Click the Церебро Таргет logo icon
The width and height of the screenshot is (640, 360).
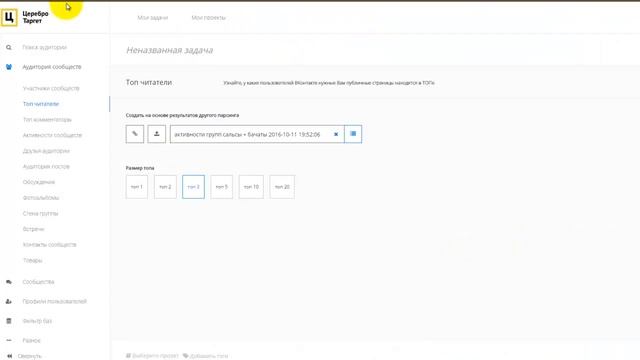pos(9,17)
